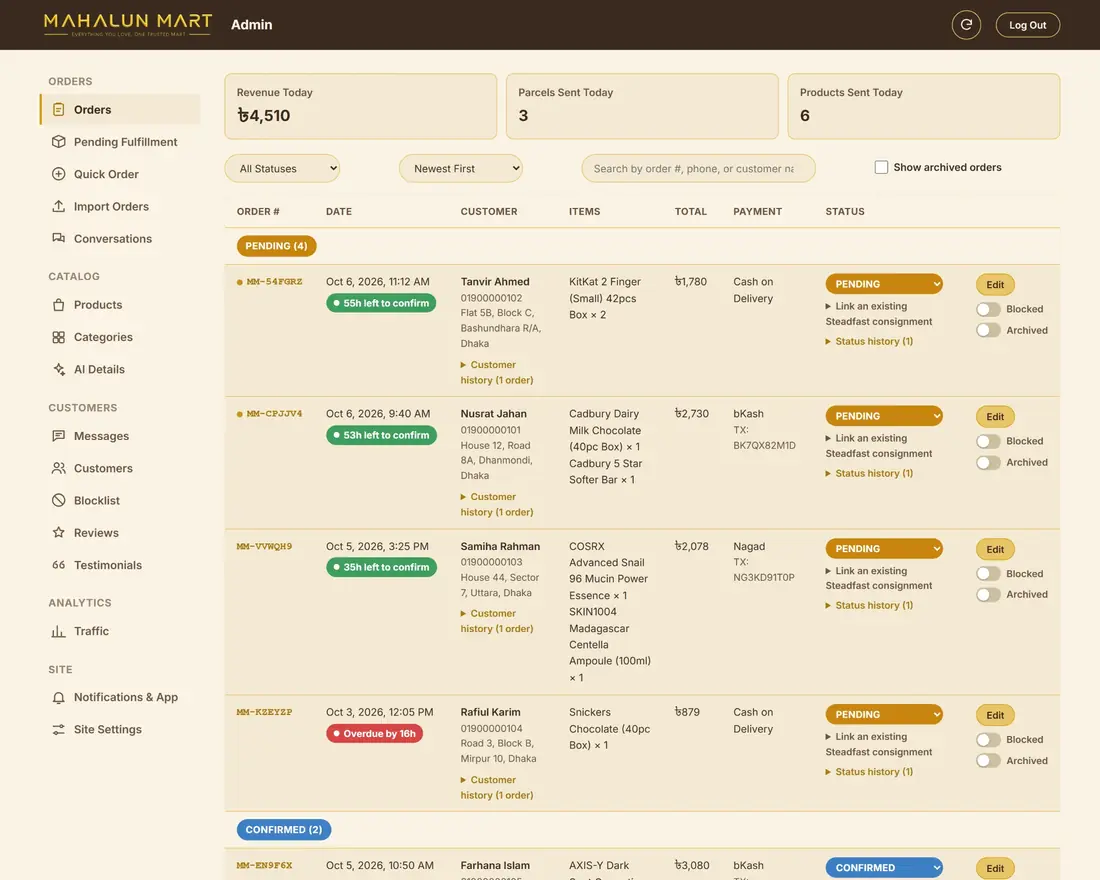Click the PENDING (4) group badge
Viewport: 1100px width, 880px height.
(276, 246)
